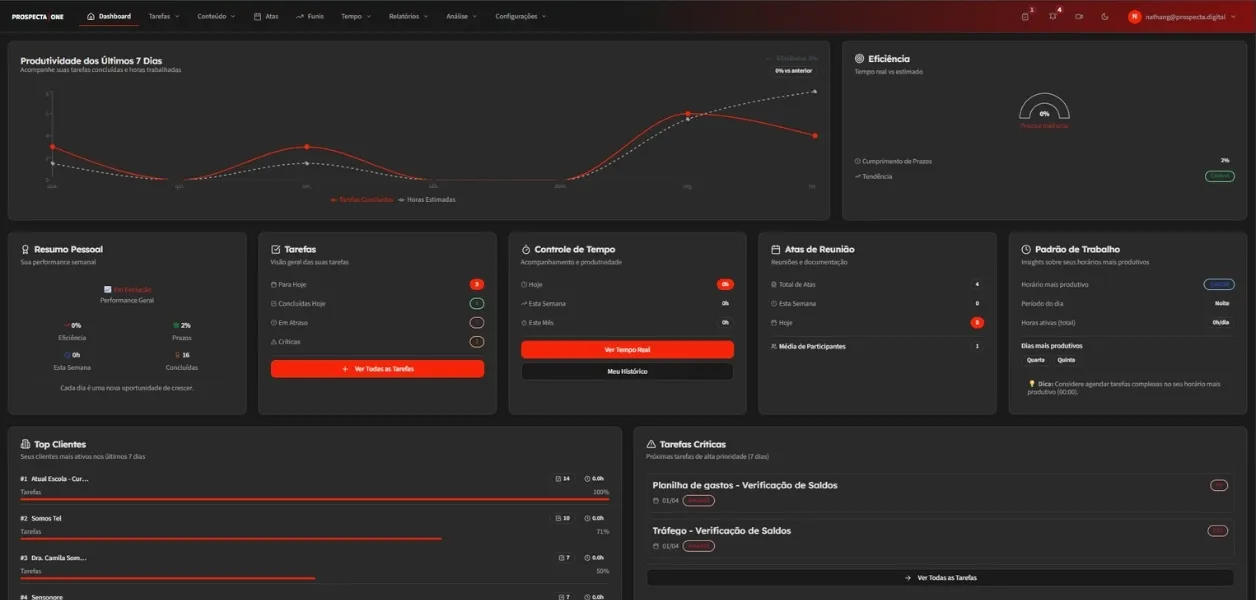Click the Meu Histórico button

tap(627, 371)
